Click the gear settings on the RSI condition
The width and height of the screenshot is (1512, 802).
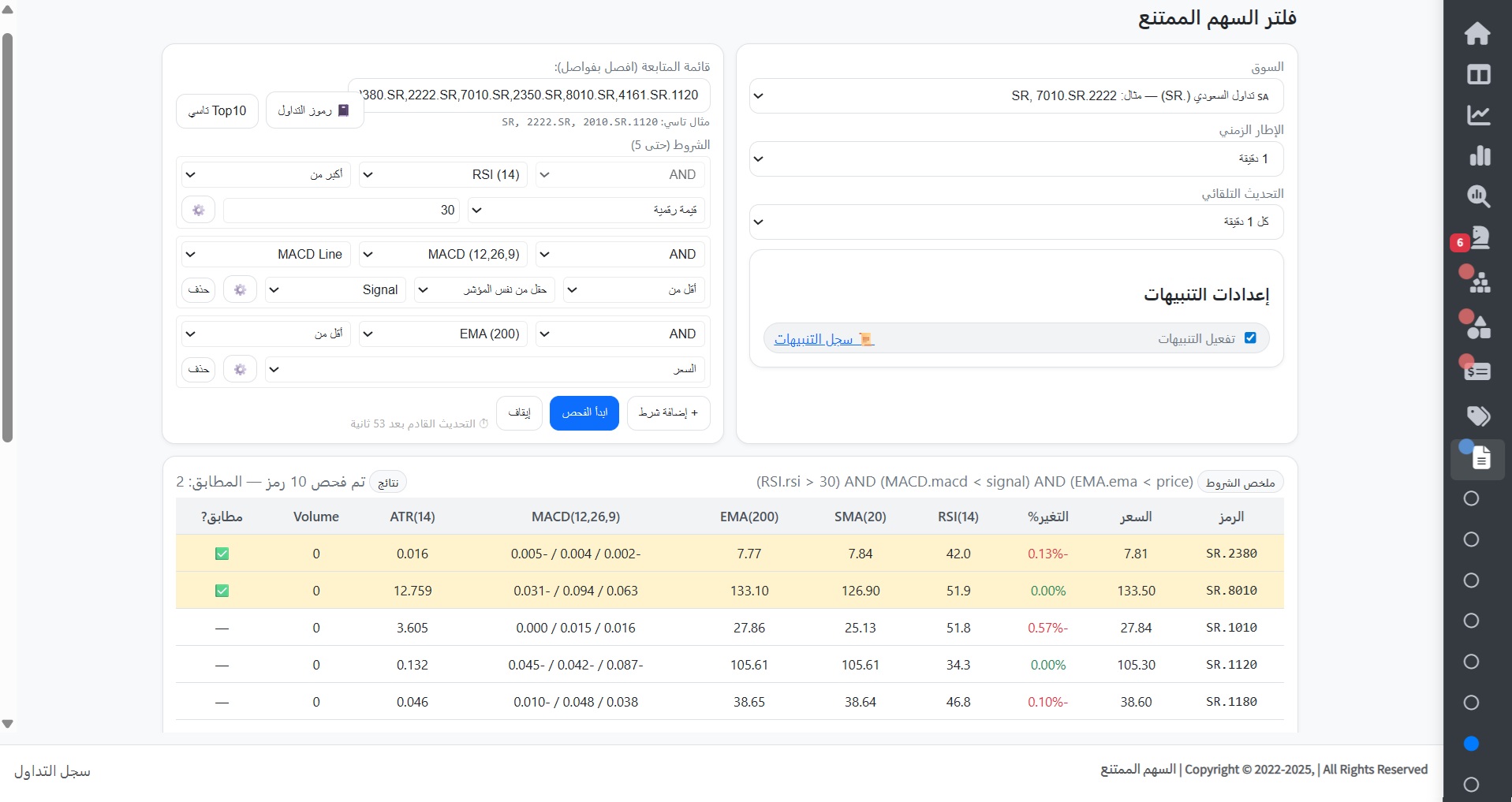click(x=198, y=209)
